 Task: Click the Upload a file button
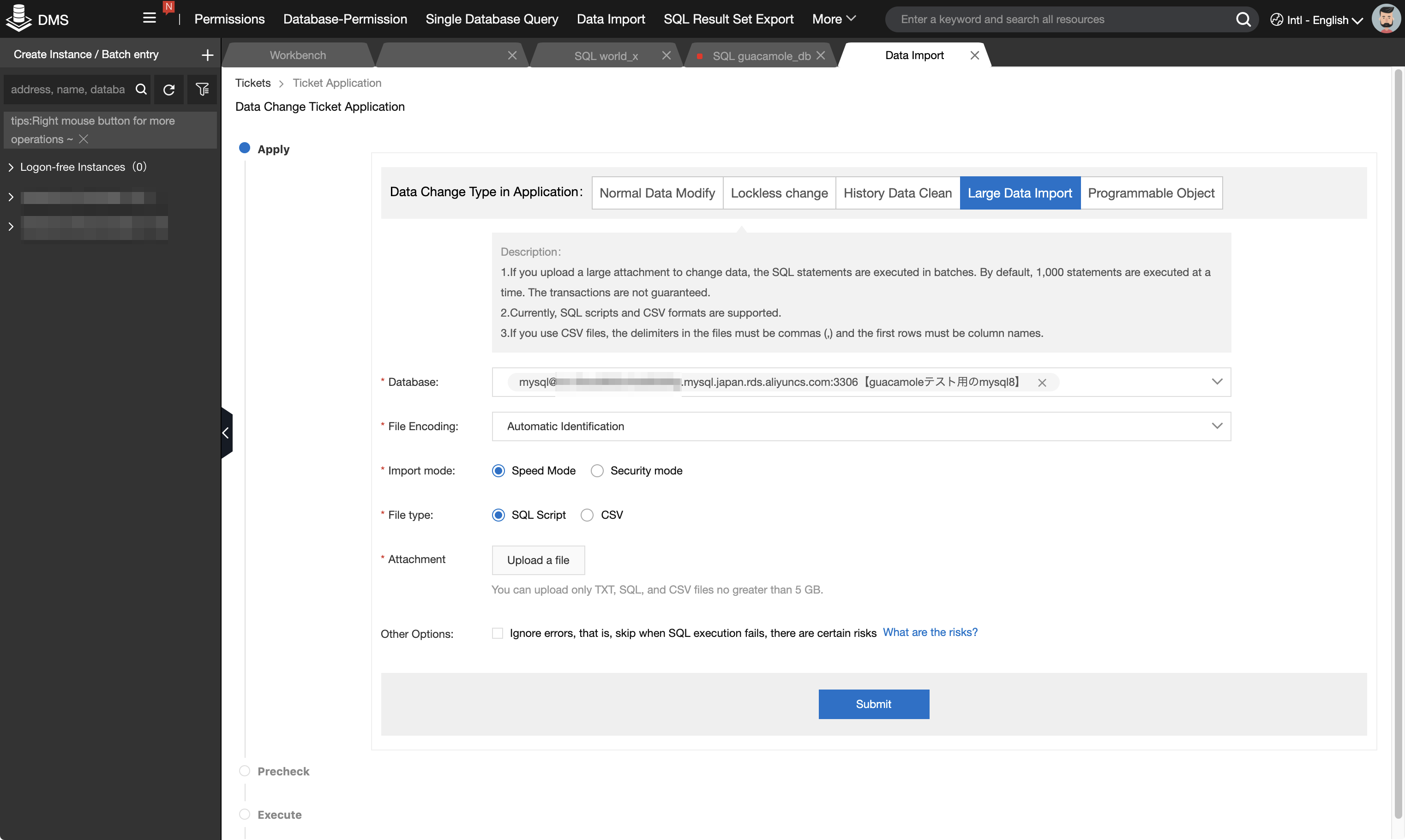[x=538, y=560]
